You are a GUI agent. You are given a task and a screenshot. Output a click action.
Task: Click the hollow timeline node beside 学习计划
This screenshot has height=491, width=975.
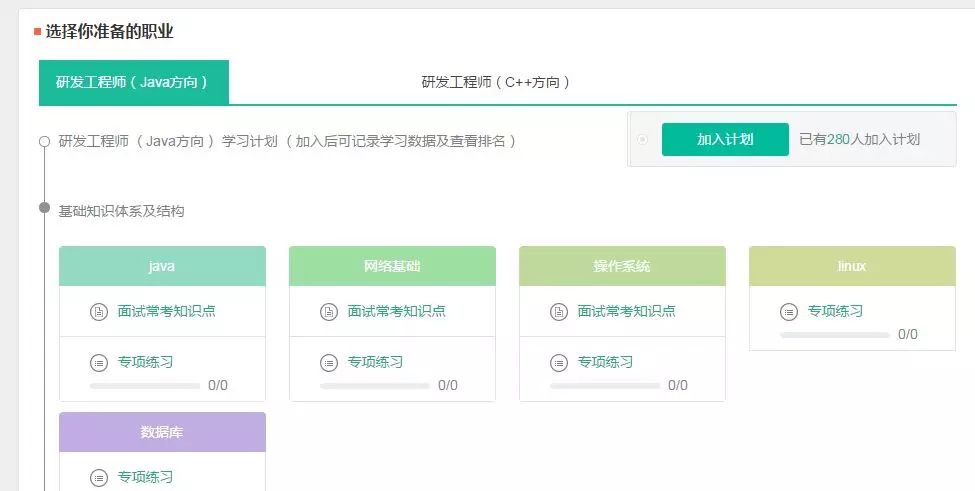[44, 142]
